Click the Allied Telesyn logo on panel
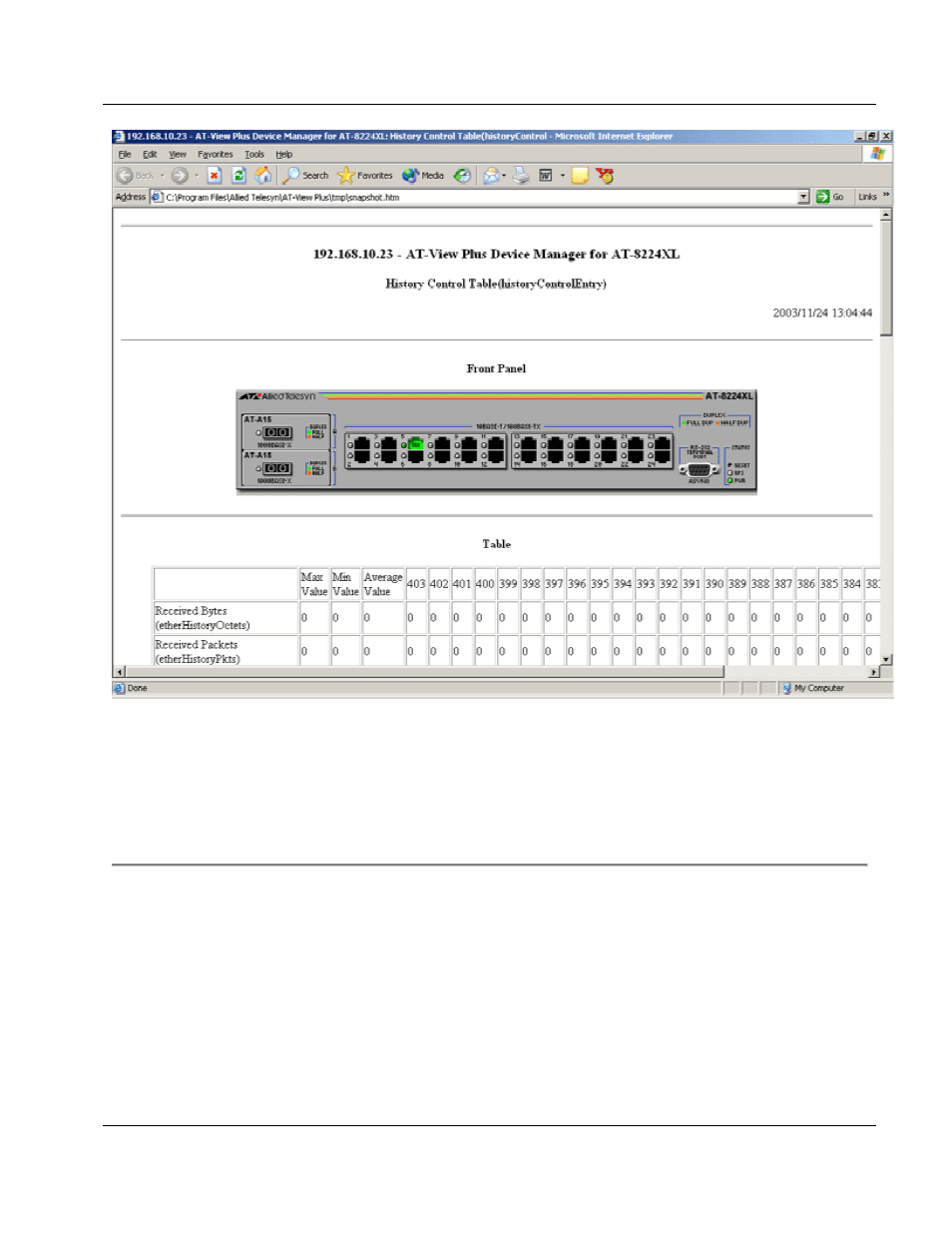 pyautogui.click(x=277, y=396)
